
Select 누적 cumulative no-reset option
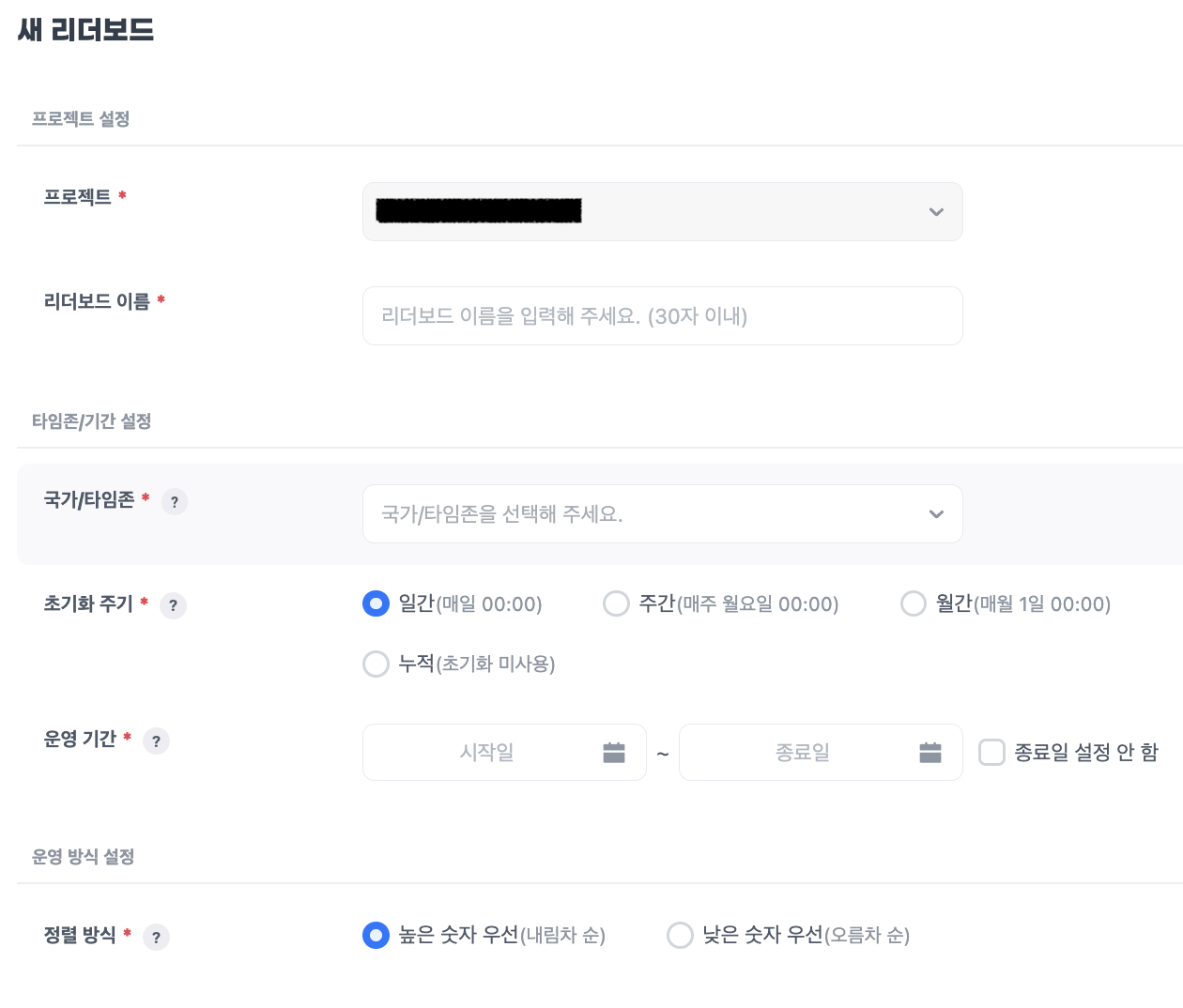tap(376, 664)
